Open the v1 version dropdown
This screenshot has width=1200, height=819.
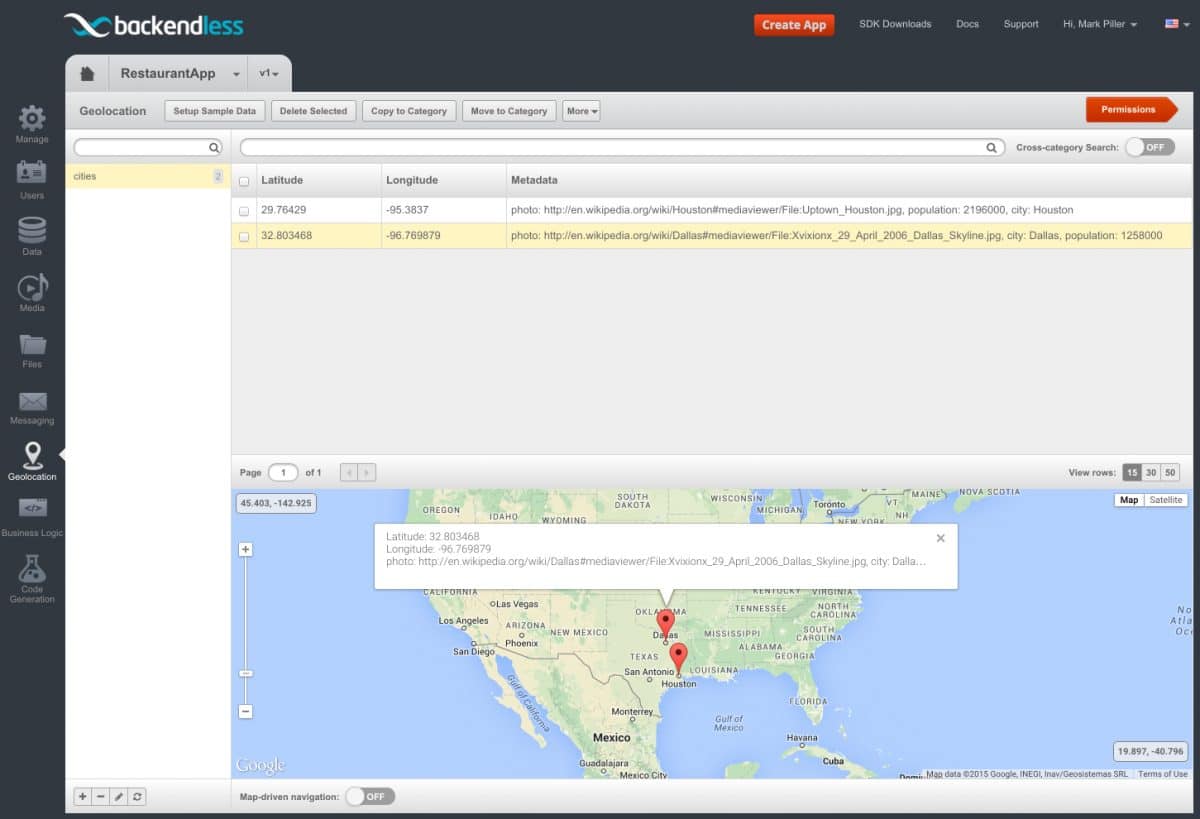(x=269, y=73)
